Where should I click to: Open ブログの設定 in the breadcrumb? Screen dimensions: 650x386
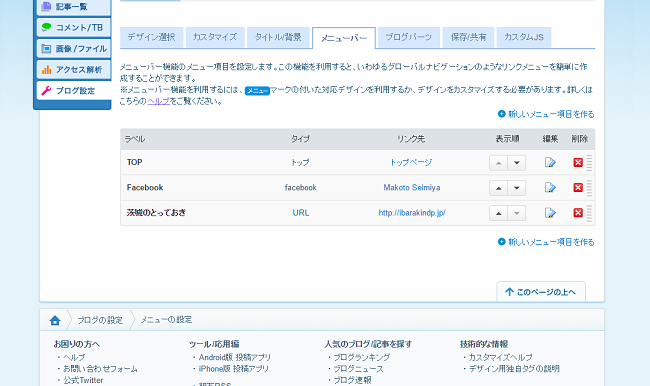(100, 320)
